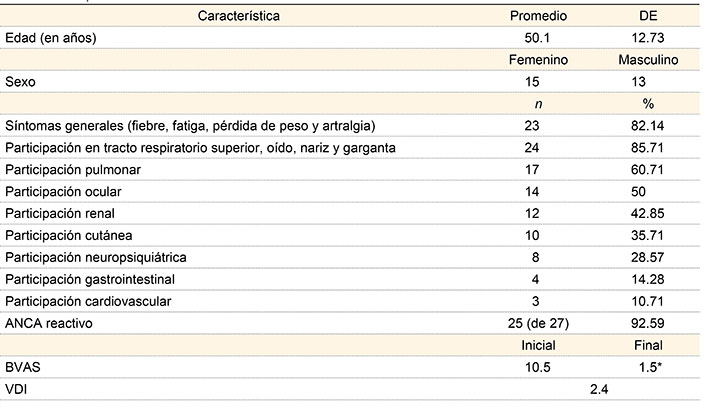Click the 'Femenino' subheader

pyautogui.click(x=538, y=60)
